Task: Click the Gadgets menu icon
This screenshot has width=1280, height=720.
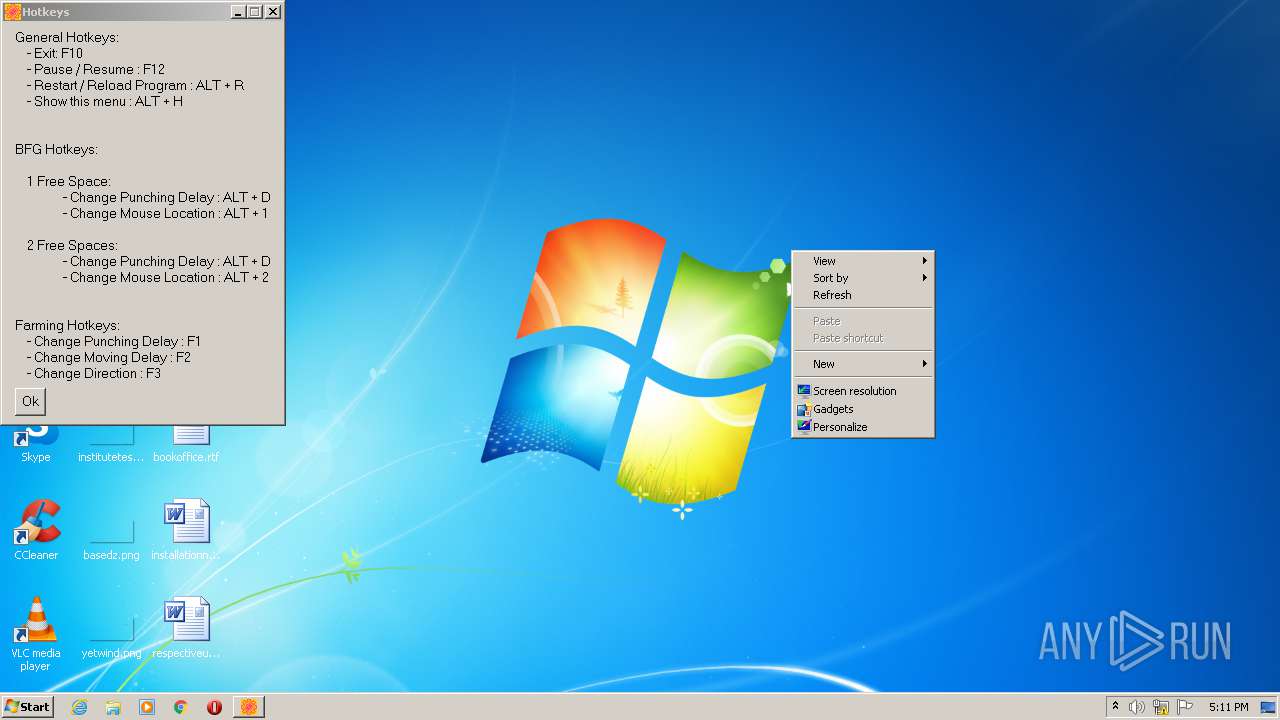Action: point(803,409)
